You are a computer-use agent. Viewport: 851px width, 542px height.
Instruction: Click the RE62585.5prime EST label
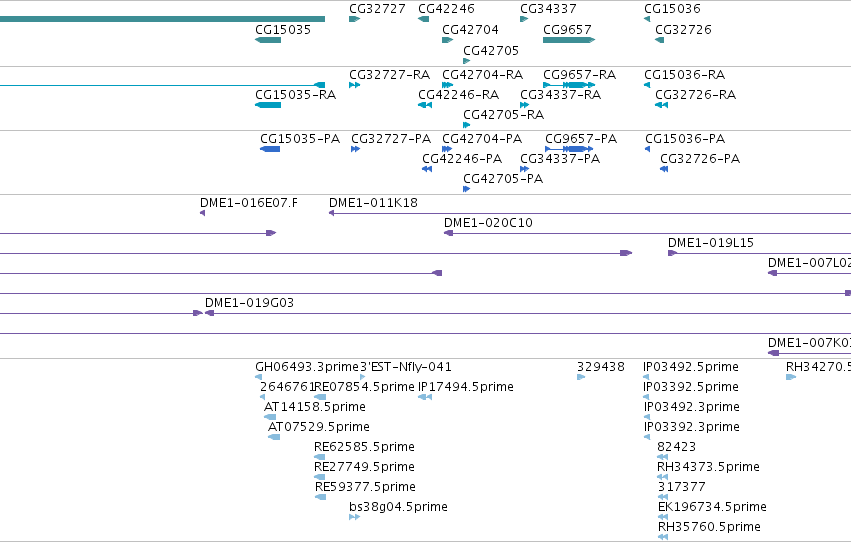click(x=364, y=447)
